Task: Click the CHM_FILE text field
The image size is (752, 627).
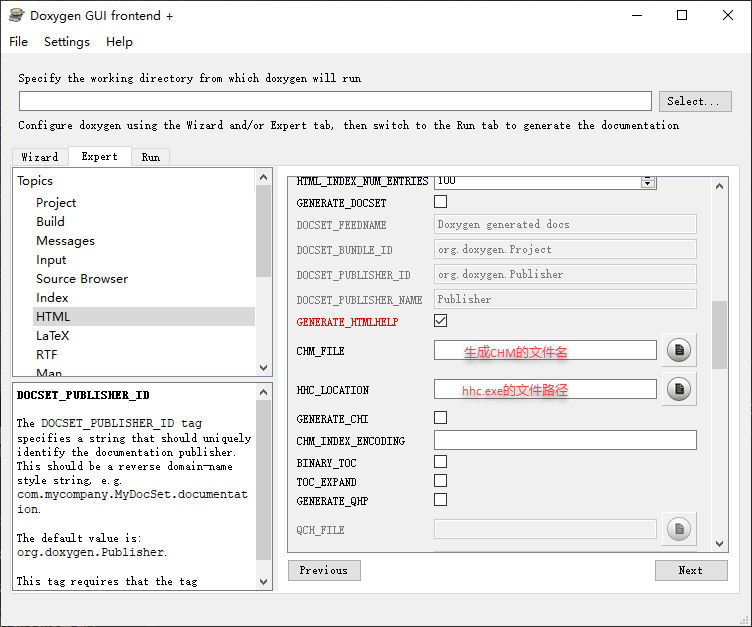Action: click(x=545, y=350)
